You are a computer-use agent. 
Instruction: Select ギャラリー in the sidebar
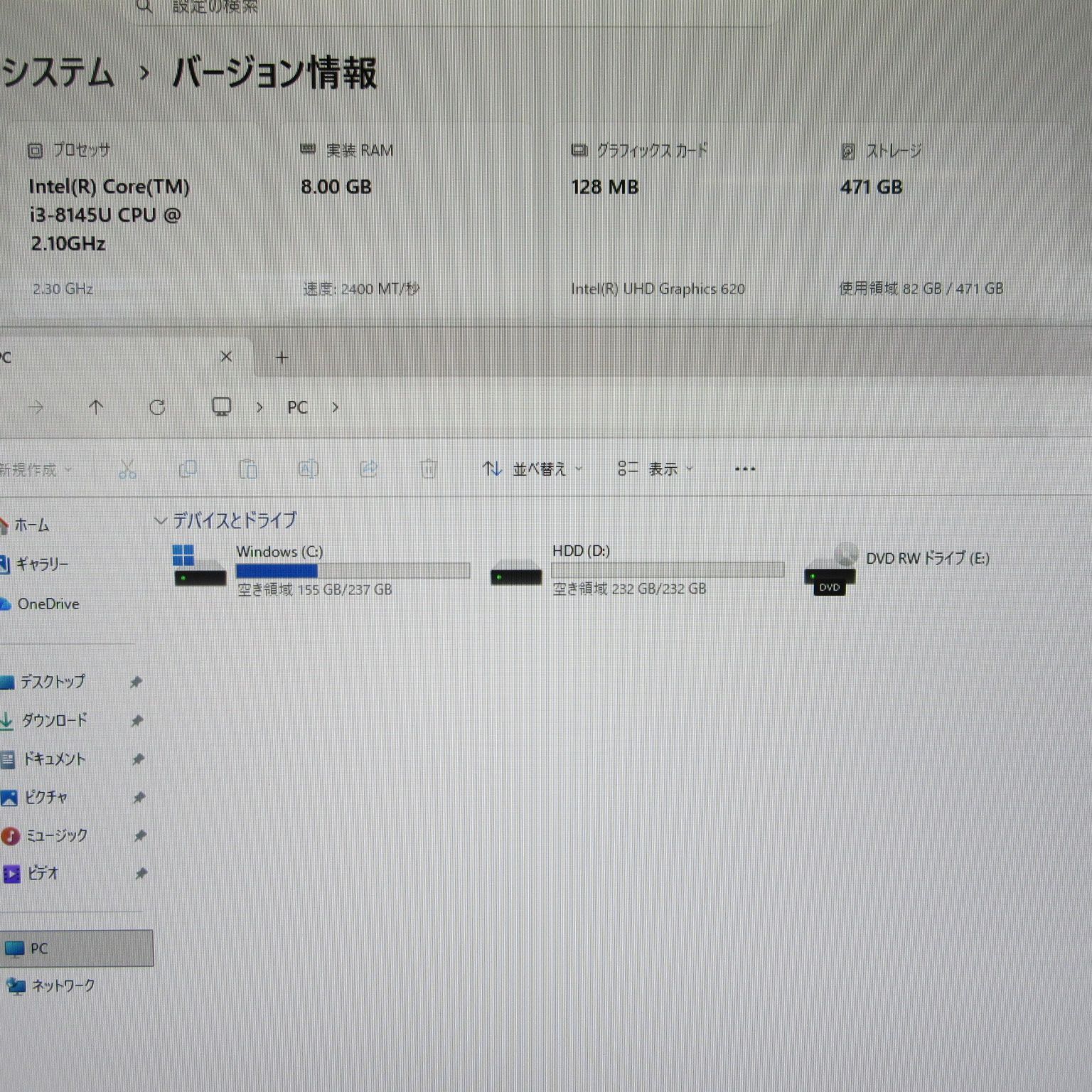pos(42,564)
